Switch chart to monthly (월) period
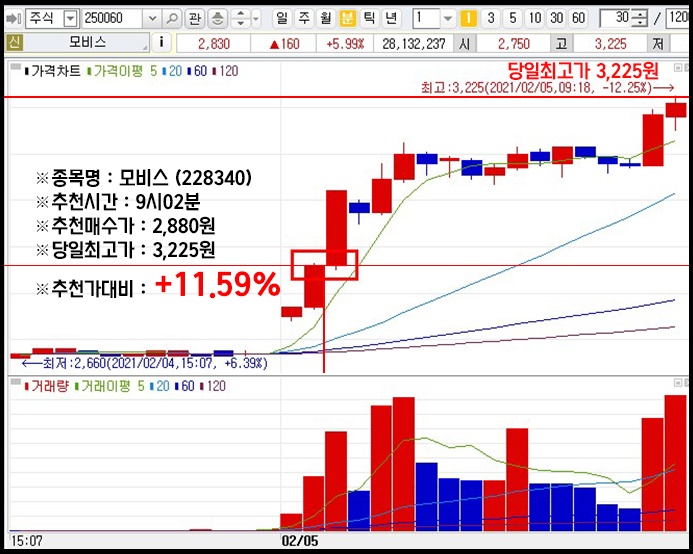Screen dimensions: 693x554 (x=326, y=18)
